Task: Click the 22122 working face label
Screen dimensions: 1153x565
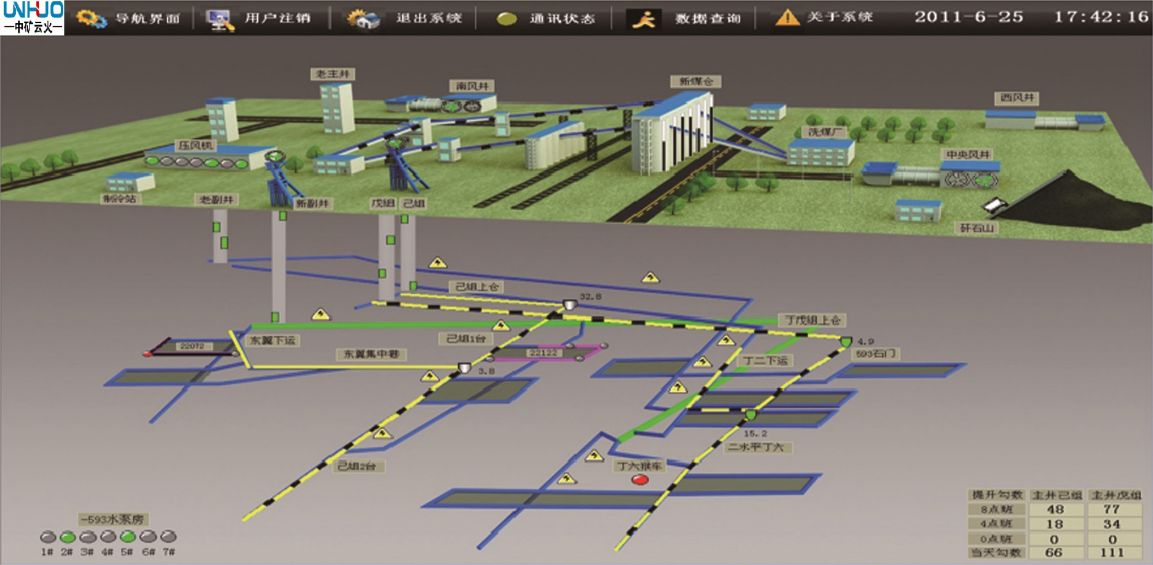Action: [x=544, y=353]
